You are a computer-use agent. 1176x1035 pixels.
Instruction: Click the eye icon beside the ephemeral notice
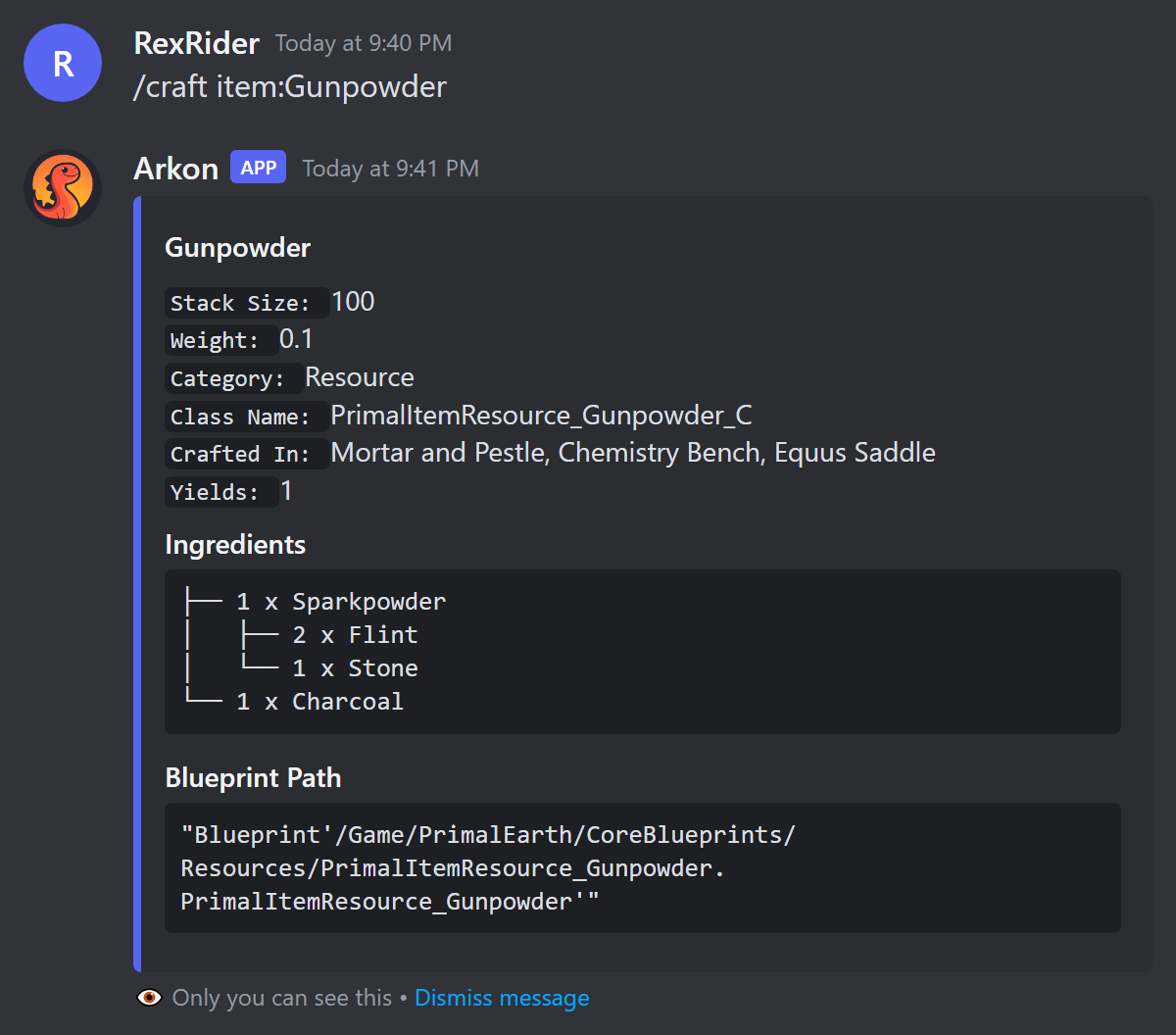(x=149, y=998)
